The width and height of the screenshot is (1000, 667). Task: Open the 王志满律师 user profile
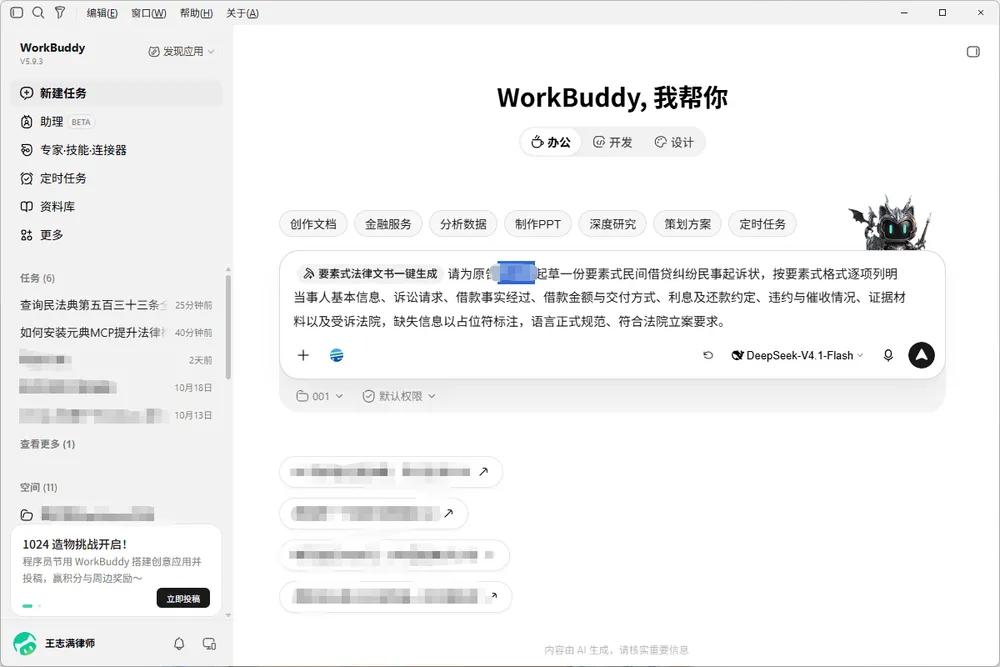click(x=55, y=643)
